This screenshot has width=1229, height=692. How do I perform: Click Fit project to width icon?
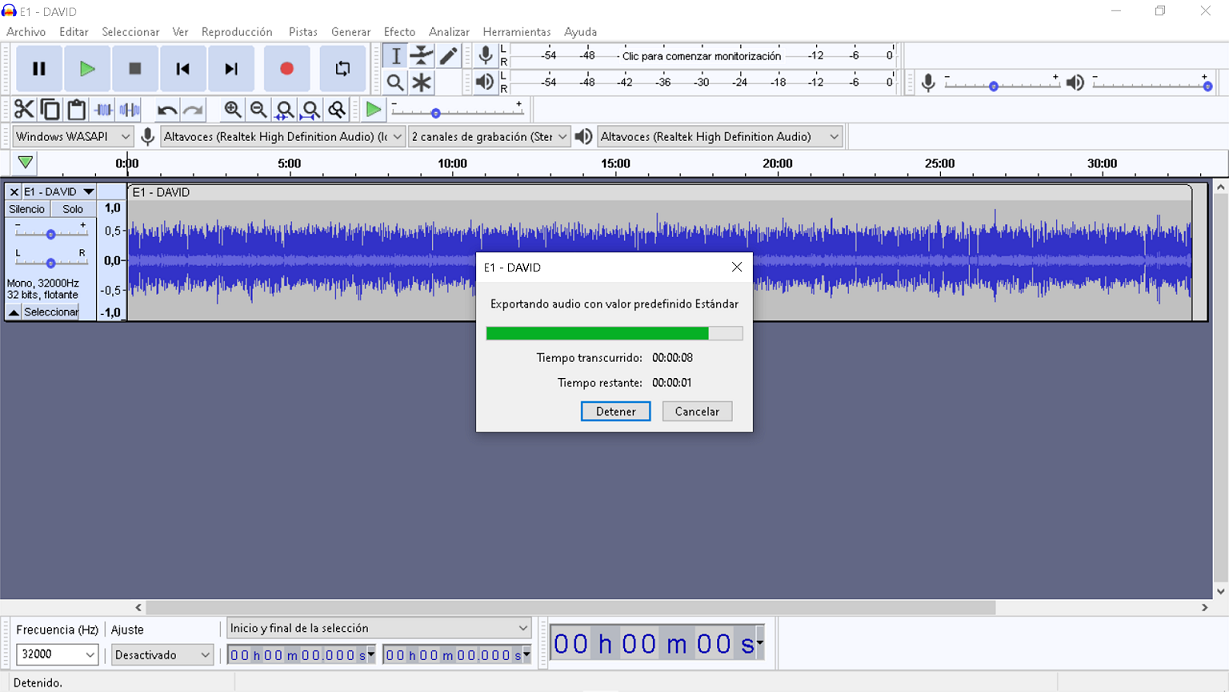click(311, 110)
